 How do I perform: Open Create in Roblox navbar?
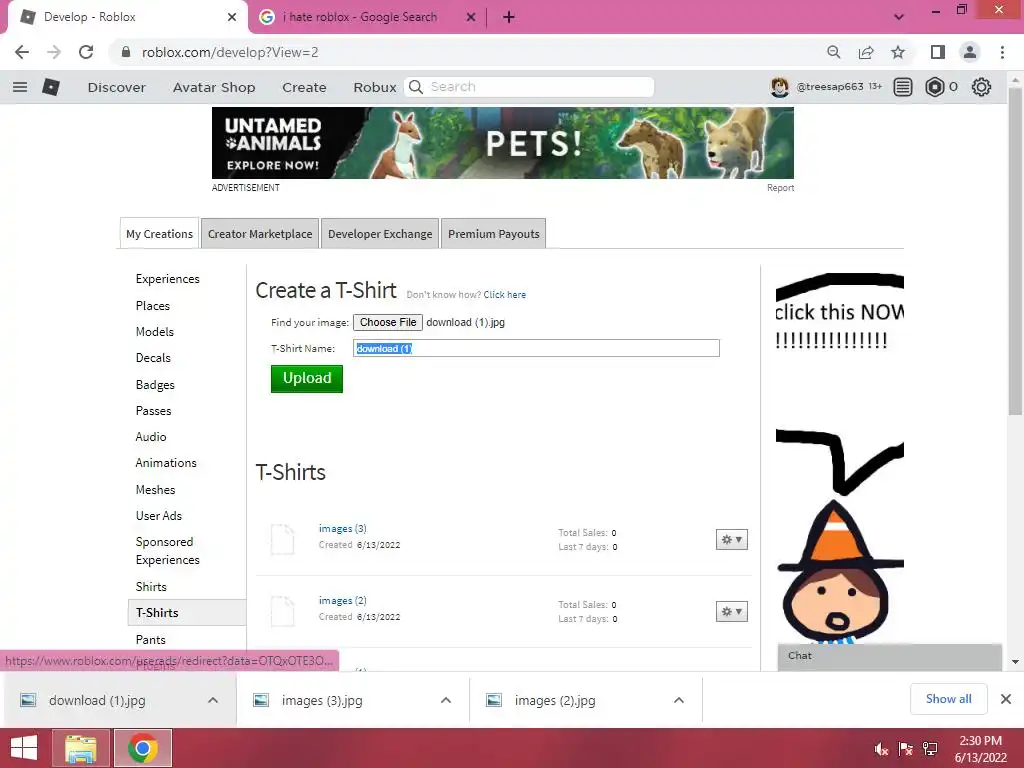click(304, 87)
